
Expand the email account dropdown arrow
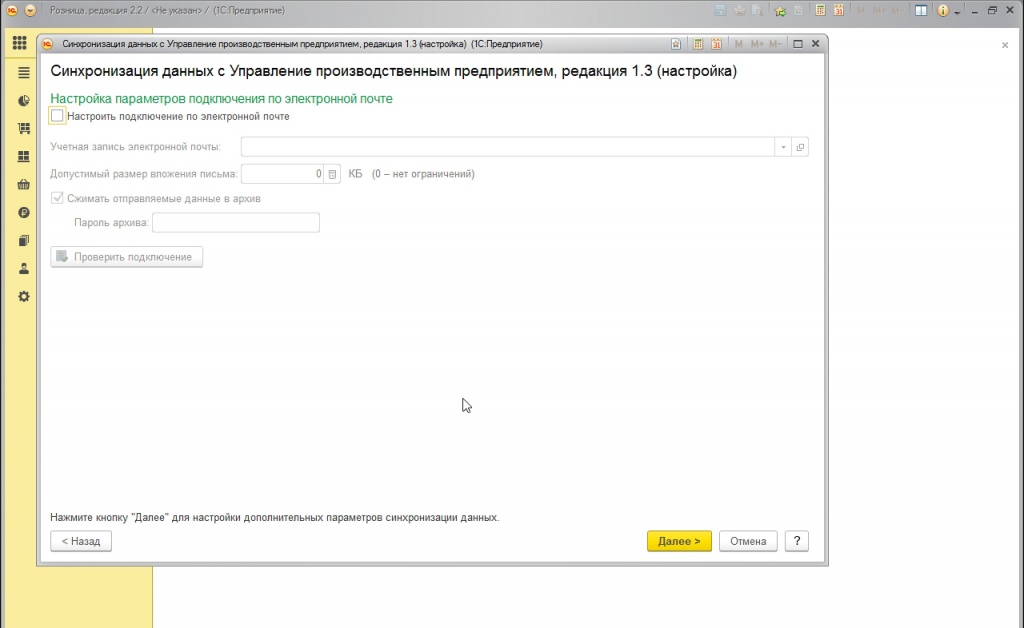pyautogui.click(x=782, y=147)
